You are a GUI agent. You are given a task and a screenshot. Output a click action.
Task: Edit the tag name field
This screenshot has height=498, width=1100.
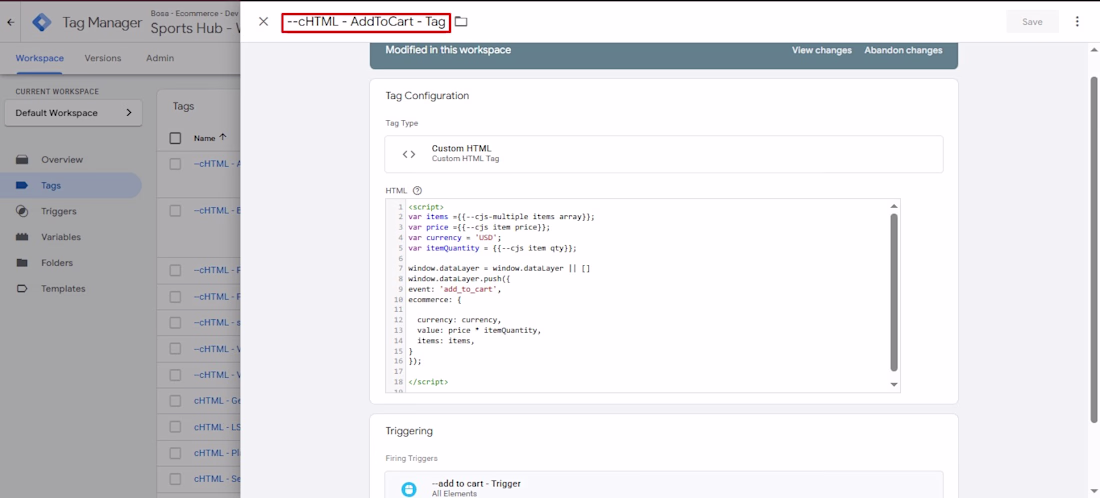coord(365,22)
